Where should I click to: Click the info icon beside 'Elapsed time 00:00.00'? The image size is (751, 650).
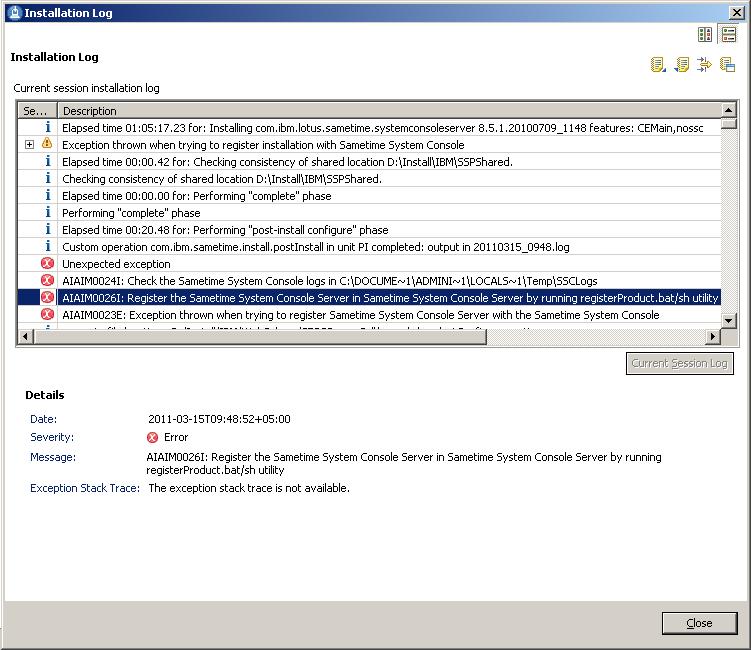point(47,195)
